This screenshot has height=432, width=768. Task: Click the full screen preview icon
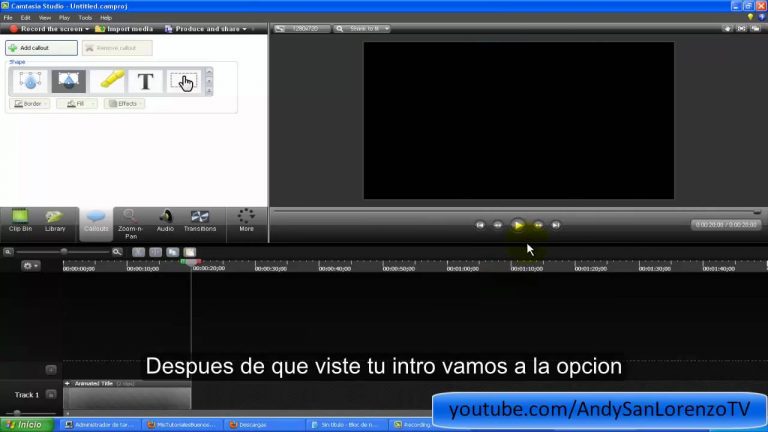(x=742, y=29)
